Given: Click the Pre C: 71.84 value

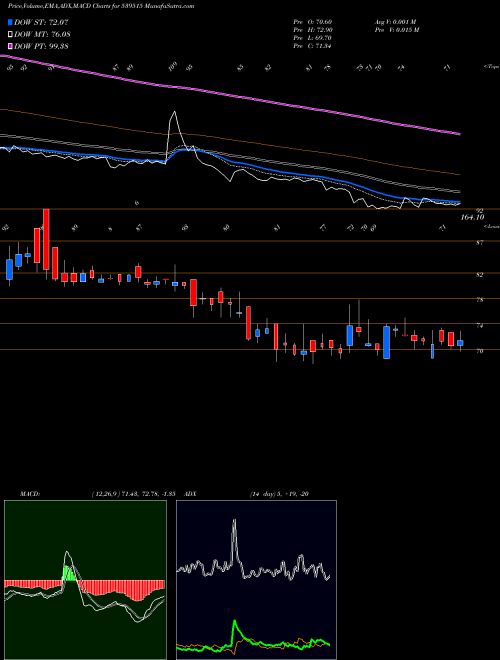Looking at the screenshot, I should click(313, 46).
